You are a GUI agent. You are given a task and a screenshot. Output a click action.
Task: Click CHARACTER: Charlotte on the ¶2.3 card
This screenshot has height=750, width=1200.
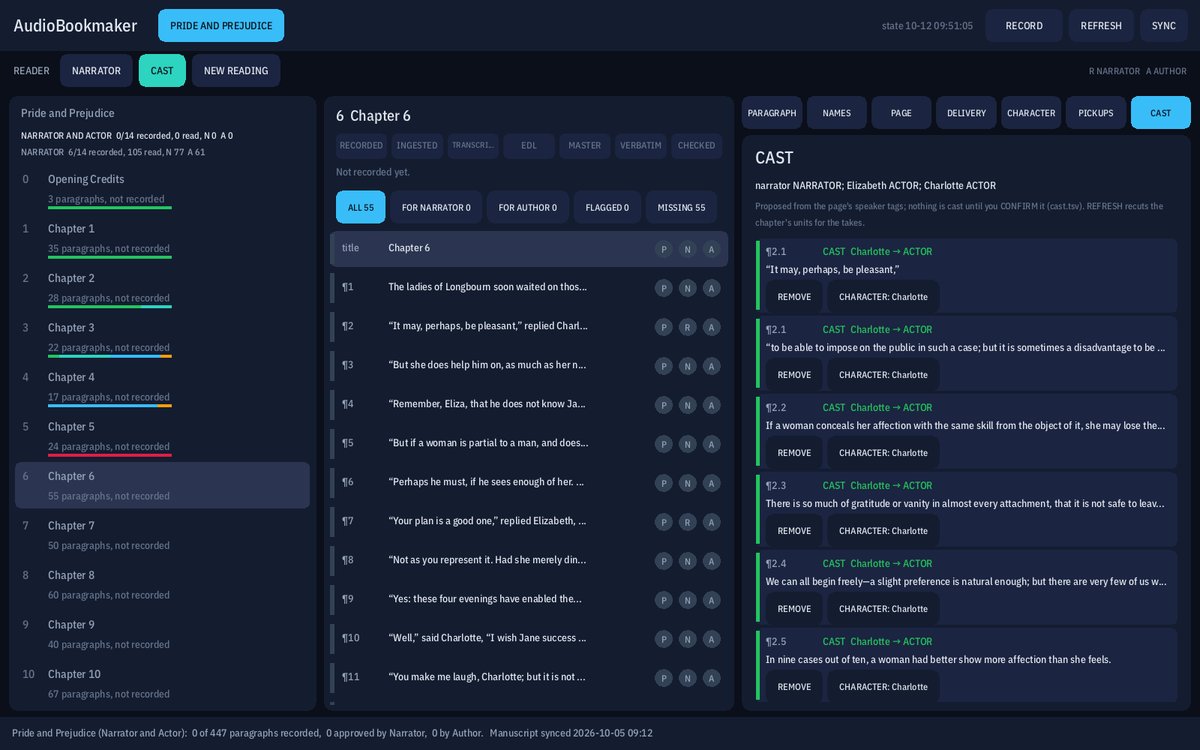[884, 531]
